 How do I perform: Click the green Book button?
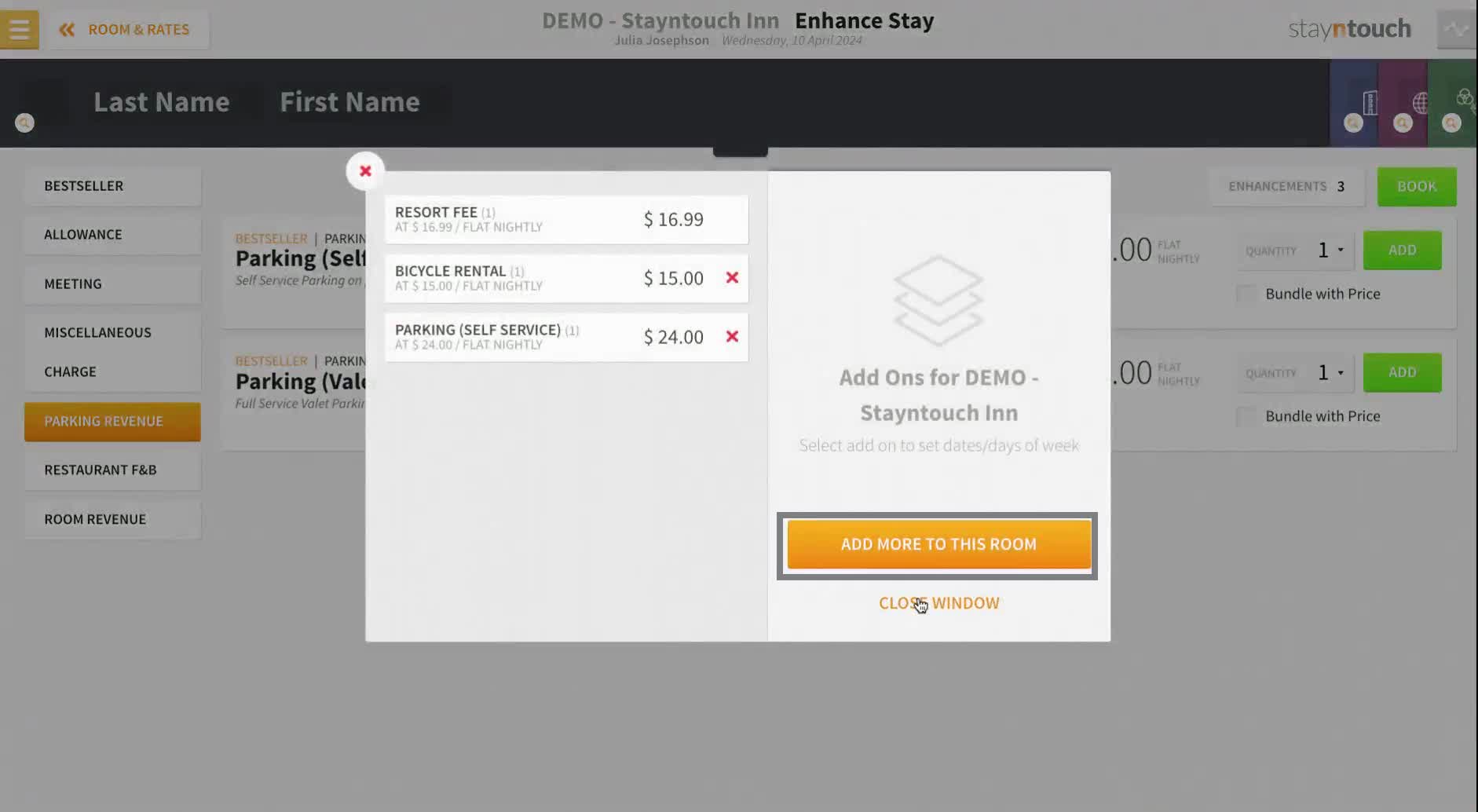[x=1417, y=187]
